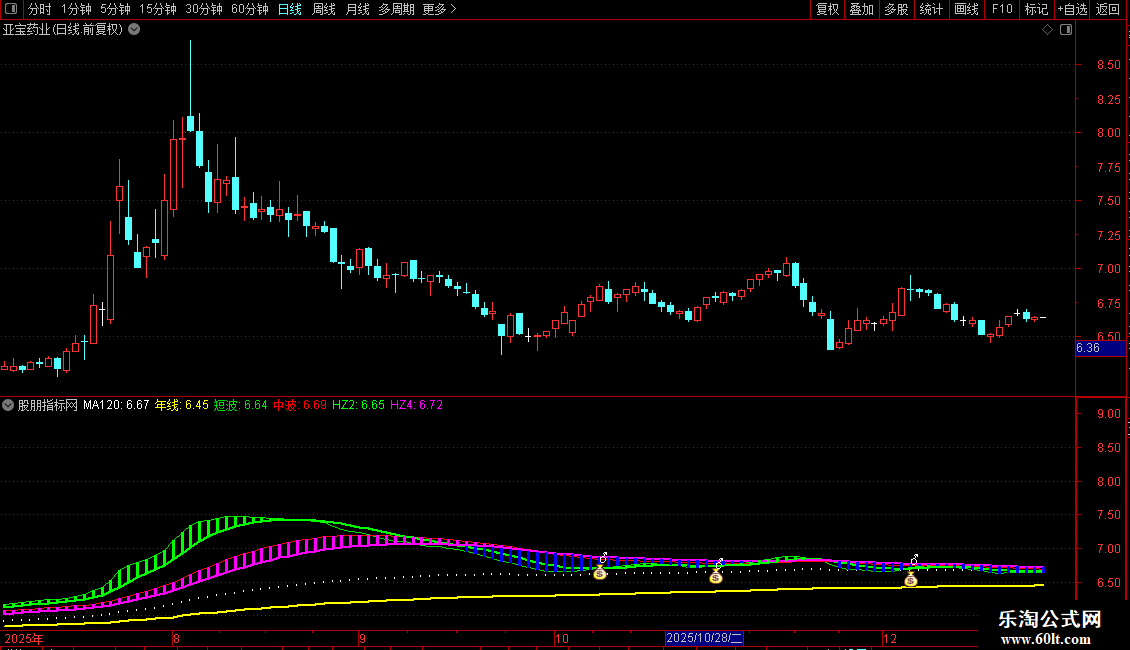
Task: Click the 中波: 6.69 indicator label
Action: point(300,405)
